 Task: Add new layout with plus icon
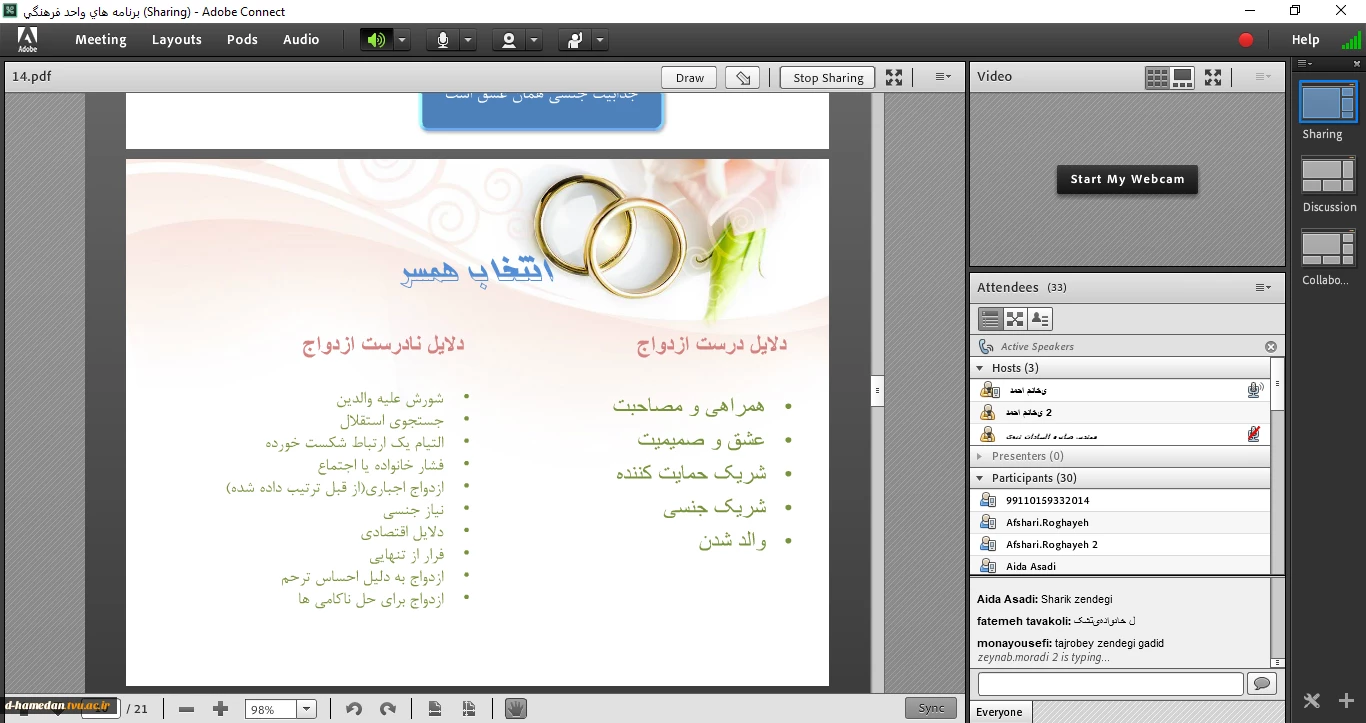[1346, 701]
